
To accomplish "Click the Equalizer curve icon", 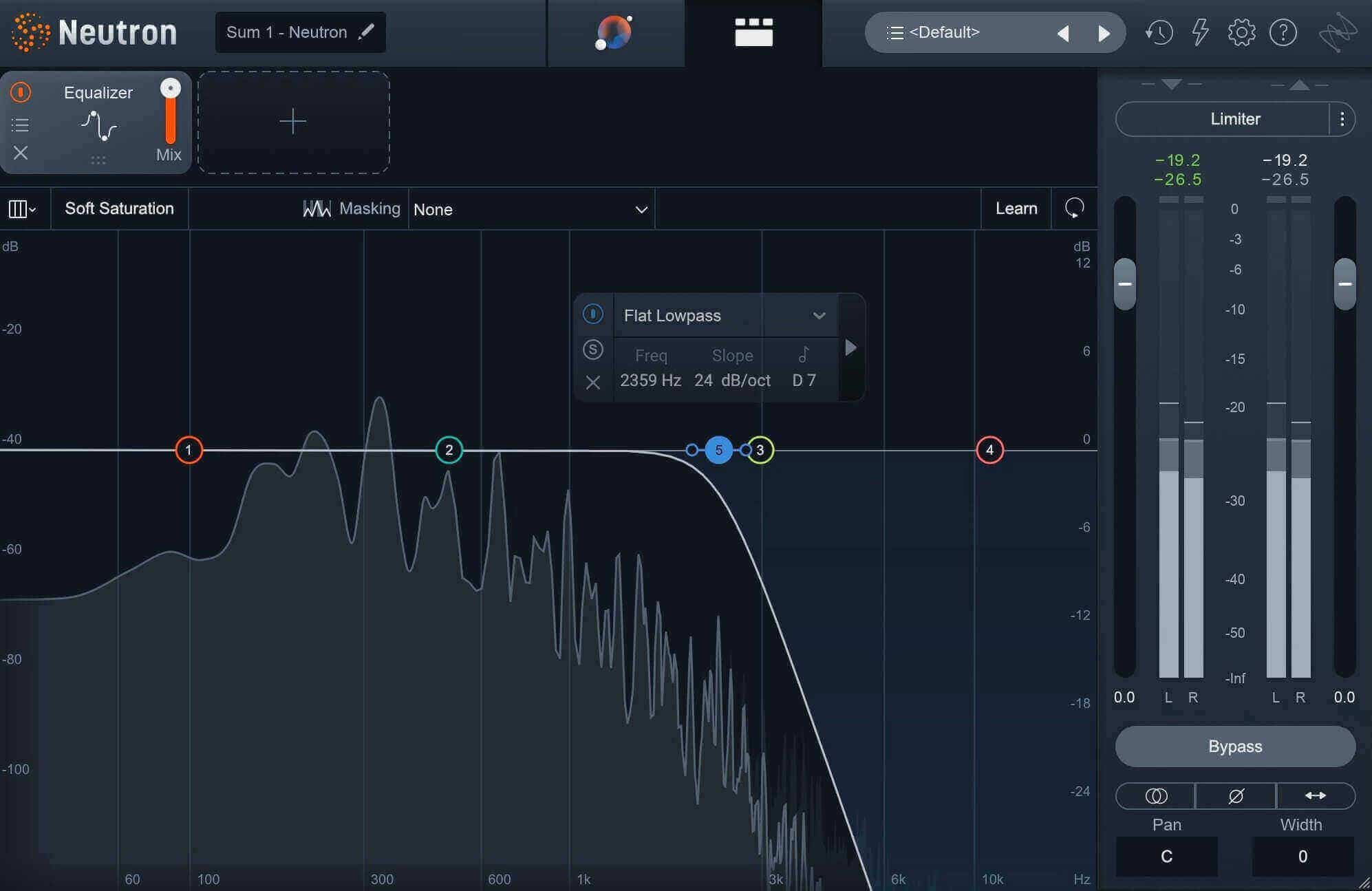I will (98, 126).
